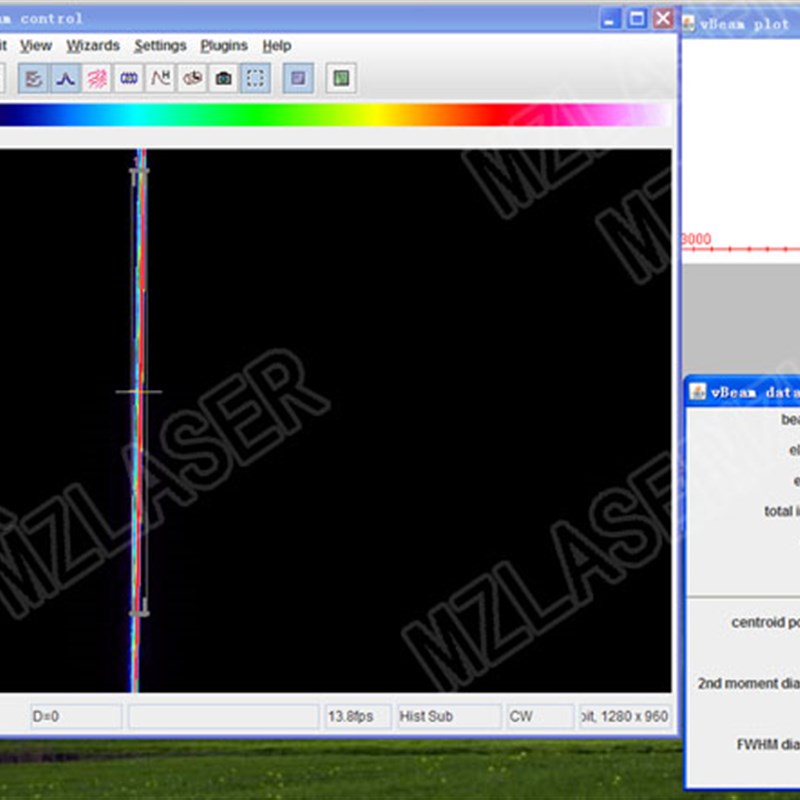Click the CW mode status field
The width and height of the screenshot is (800, 800).
pyautogui.click(x=540, y=717)
